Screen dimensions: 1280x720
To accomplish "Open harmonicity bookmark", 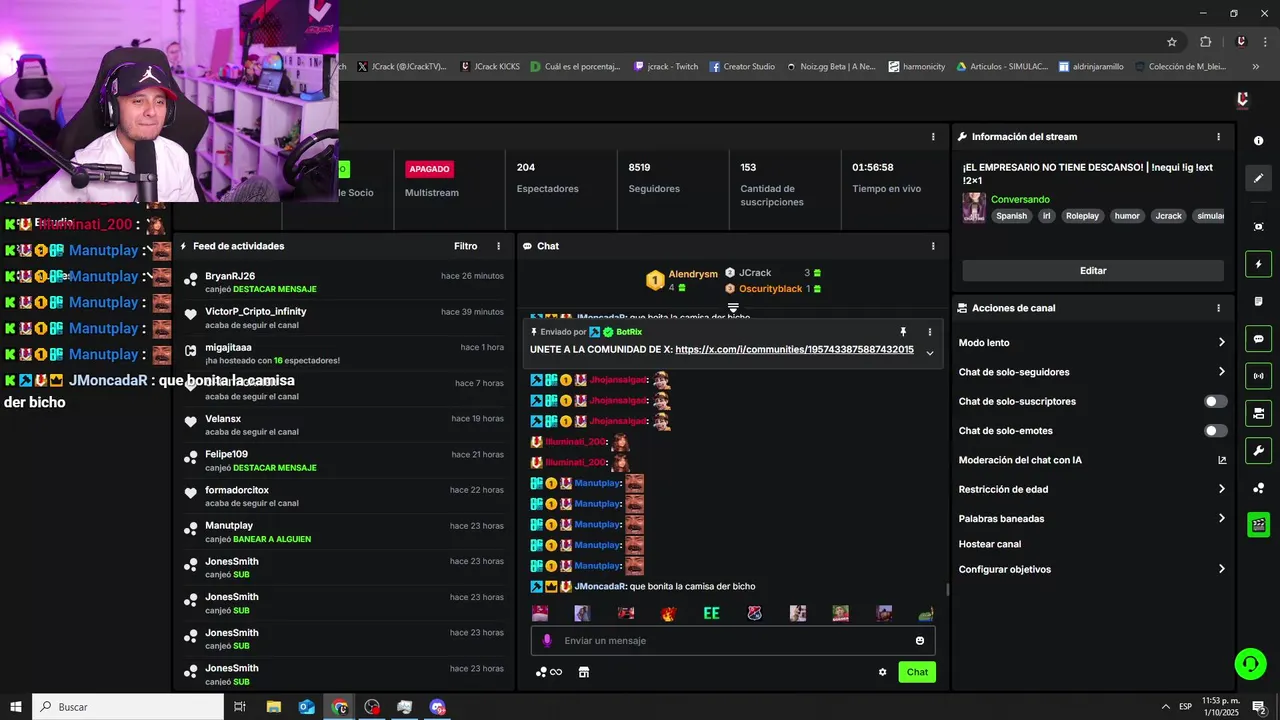I will (917, 67).
